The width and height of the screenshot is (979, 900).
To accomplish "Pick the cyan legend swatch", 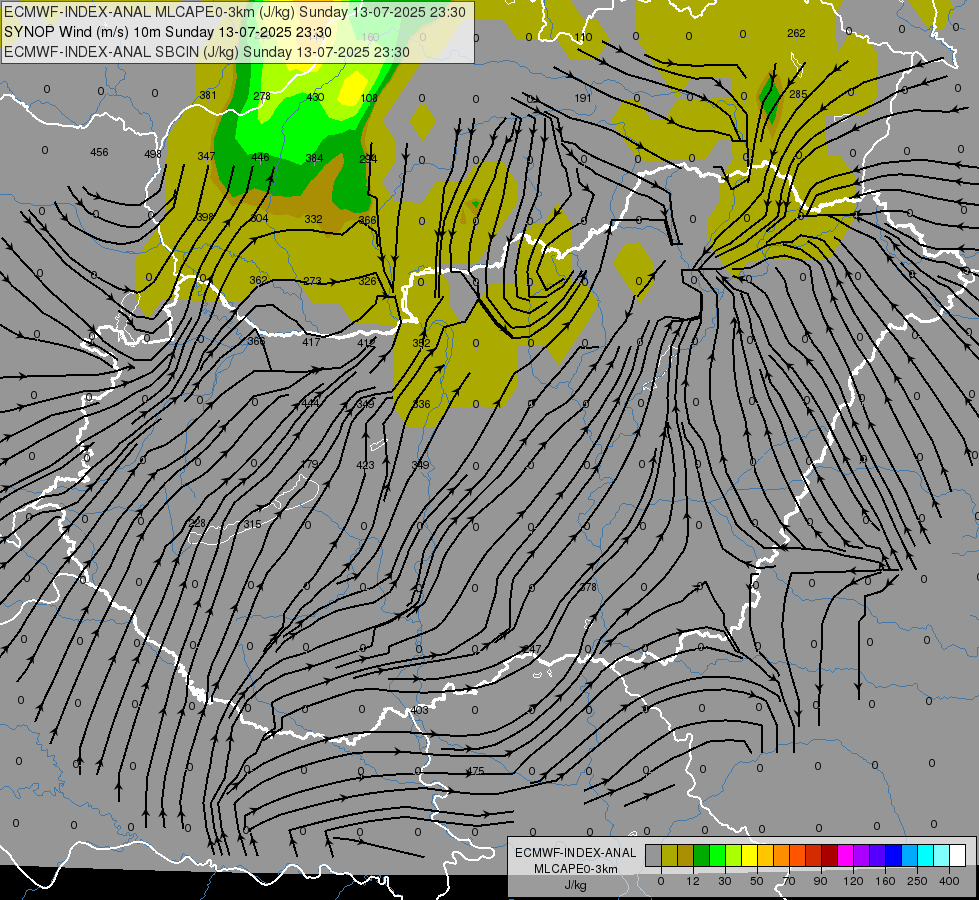I will (925, 856).
